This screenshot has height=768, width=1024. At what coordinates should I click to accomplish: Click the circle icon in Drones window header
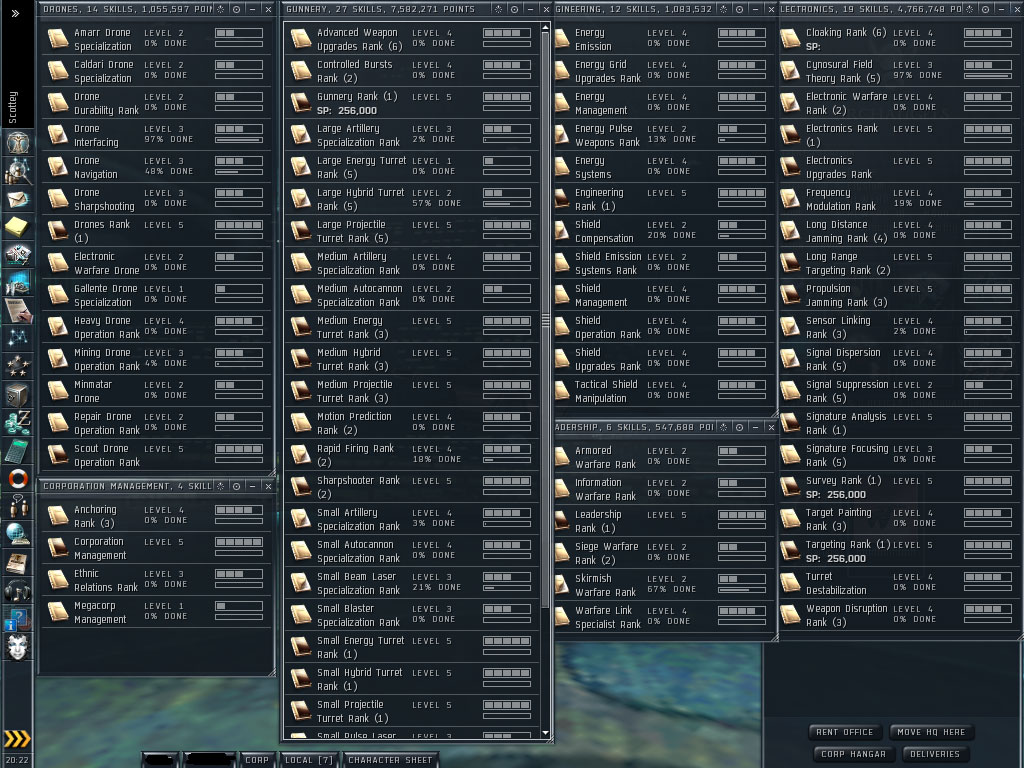pyautogui.click(x=236, y=9)
